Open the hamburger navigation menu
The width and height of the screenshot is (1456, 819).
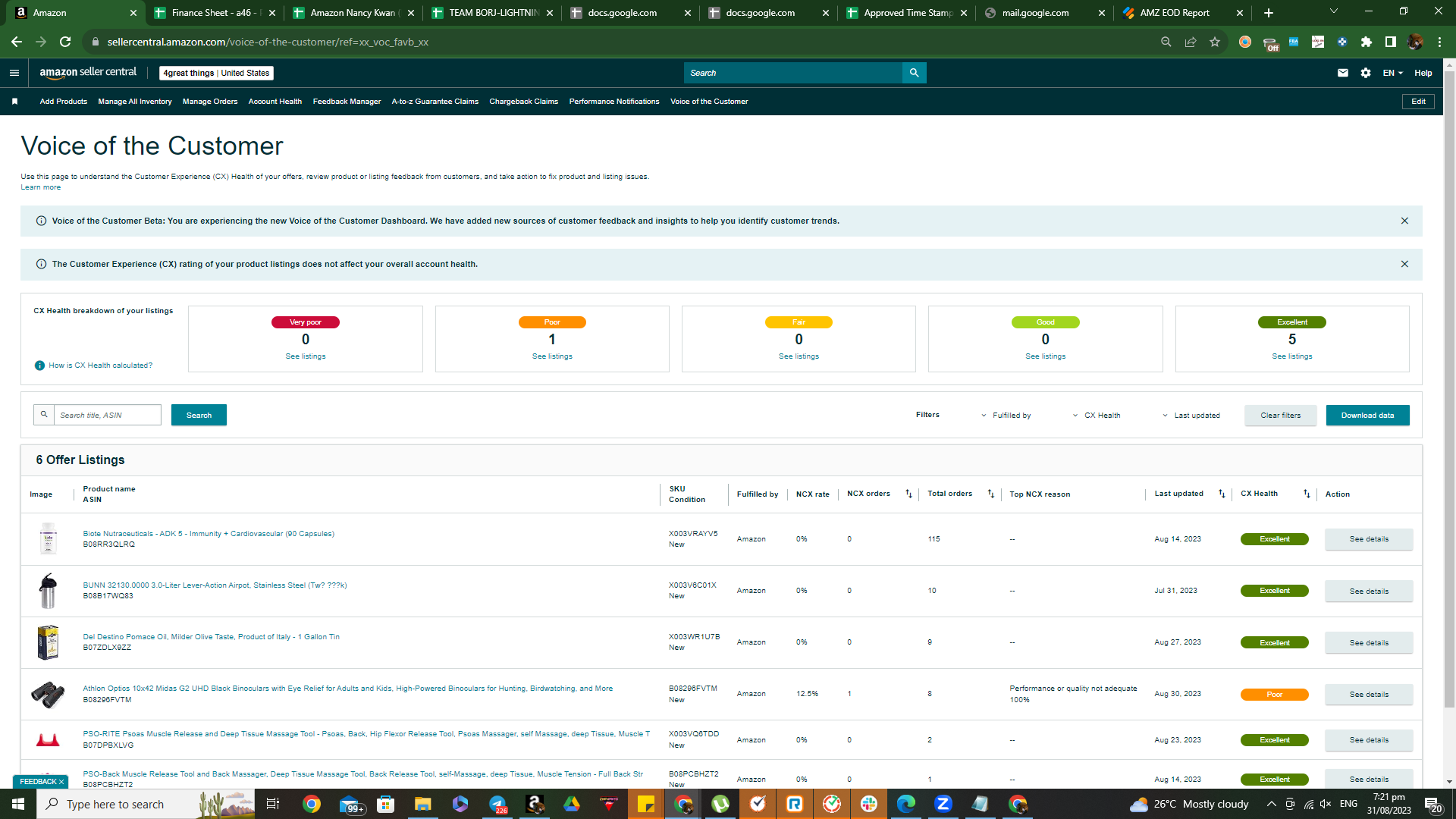14,73
